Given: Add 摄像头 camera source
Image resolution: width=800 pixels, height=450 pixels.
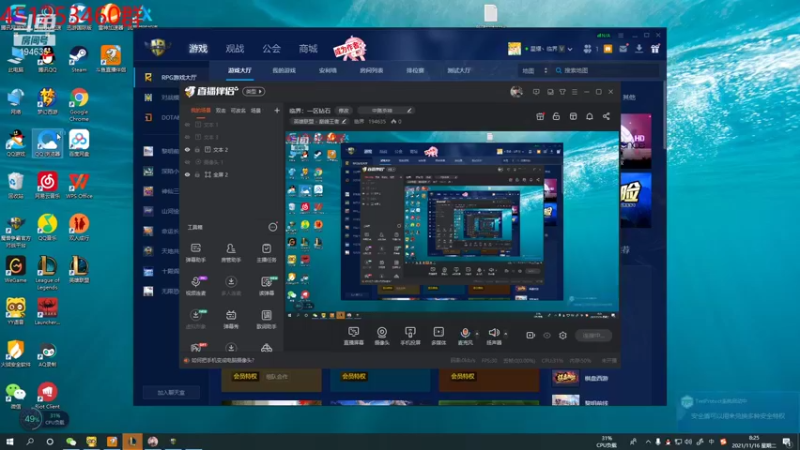Looking at the screenshot, I should pos(382,336).
